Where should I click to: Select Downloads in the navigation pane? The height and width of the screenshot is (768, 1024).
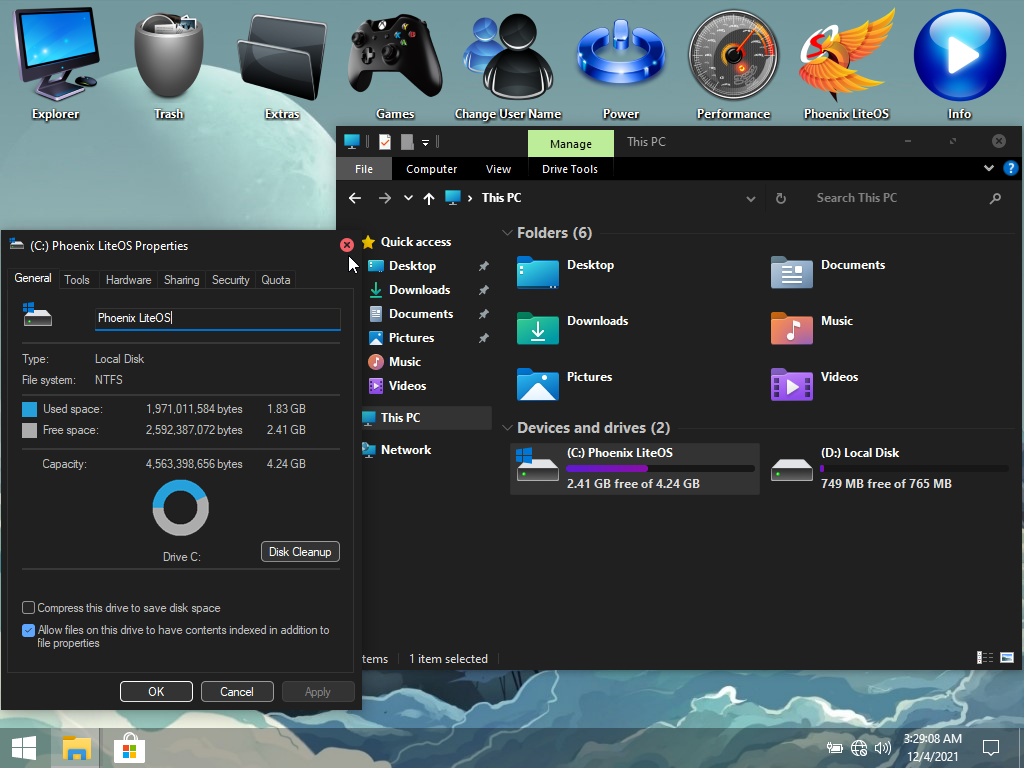419,290
